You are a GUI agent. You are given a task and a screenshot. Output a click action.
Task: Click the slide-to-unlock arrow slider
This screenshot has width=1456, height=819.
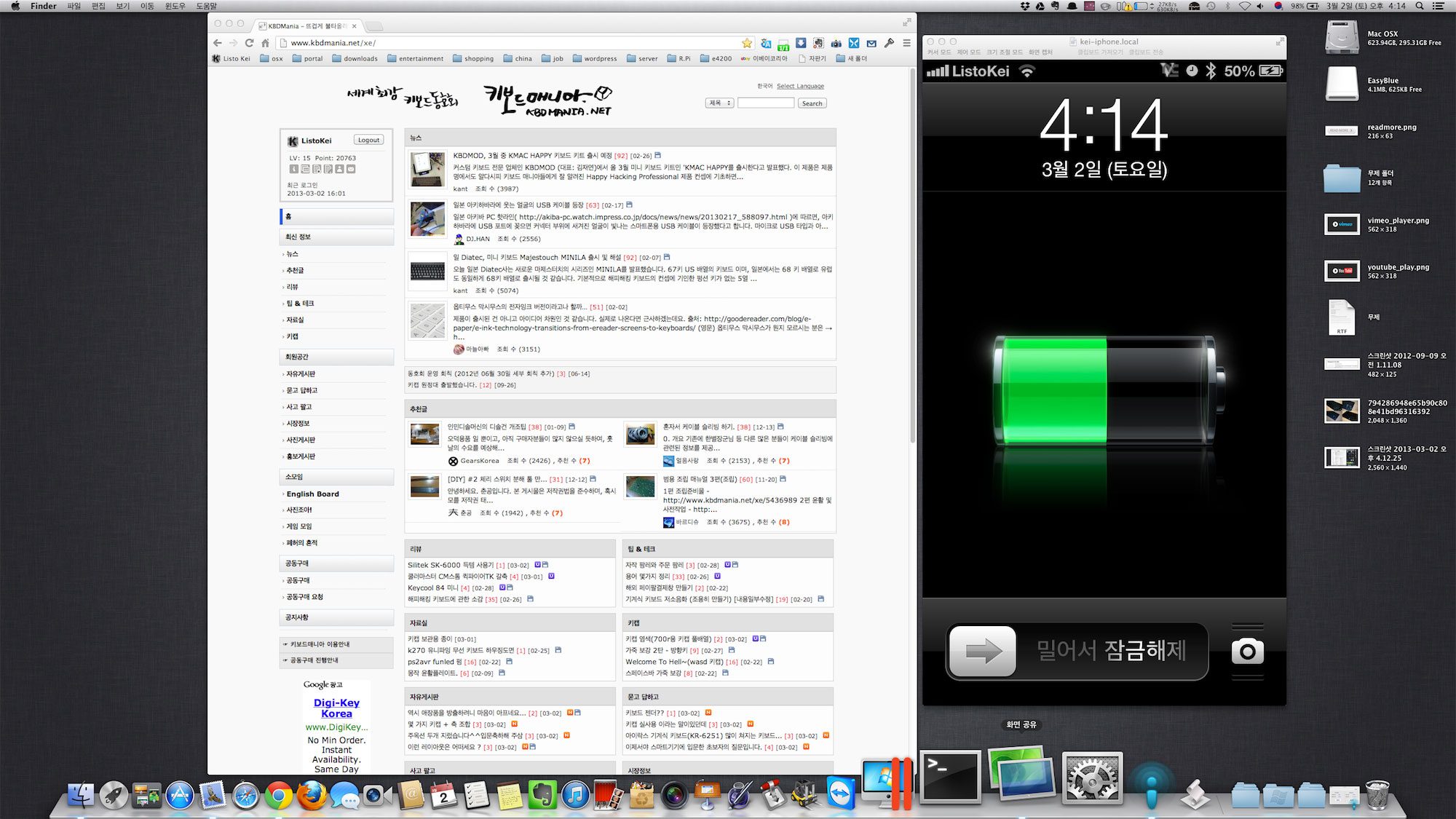tap(983, 650)
